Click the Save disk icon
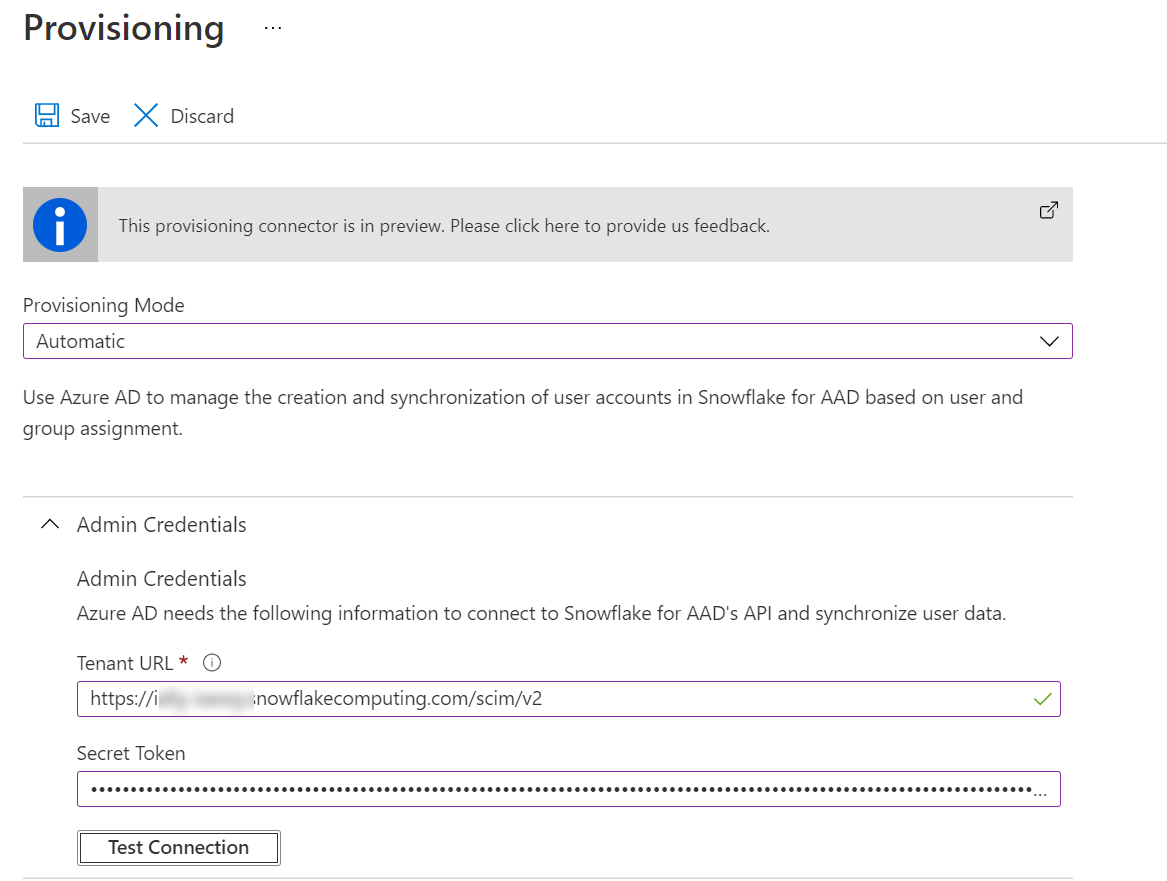This screenshot has height=881, width=1167. click(47, 115)
